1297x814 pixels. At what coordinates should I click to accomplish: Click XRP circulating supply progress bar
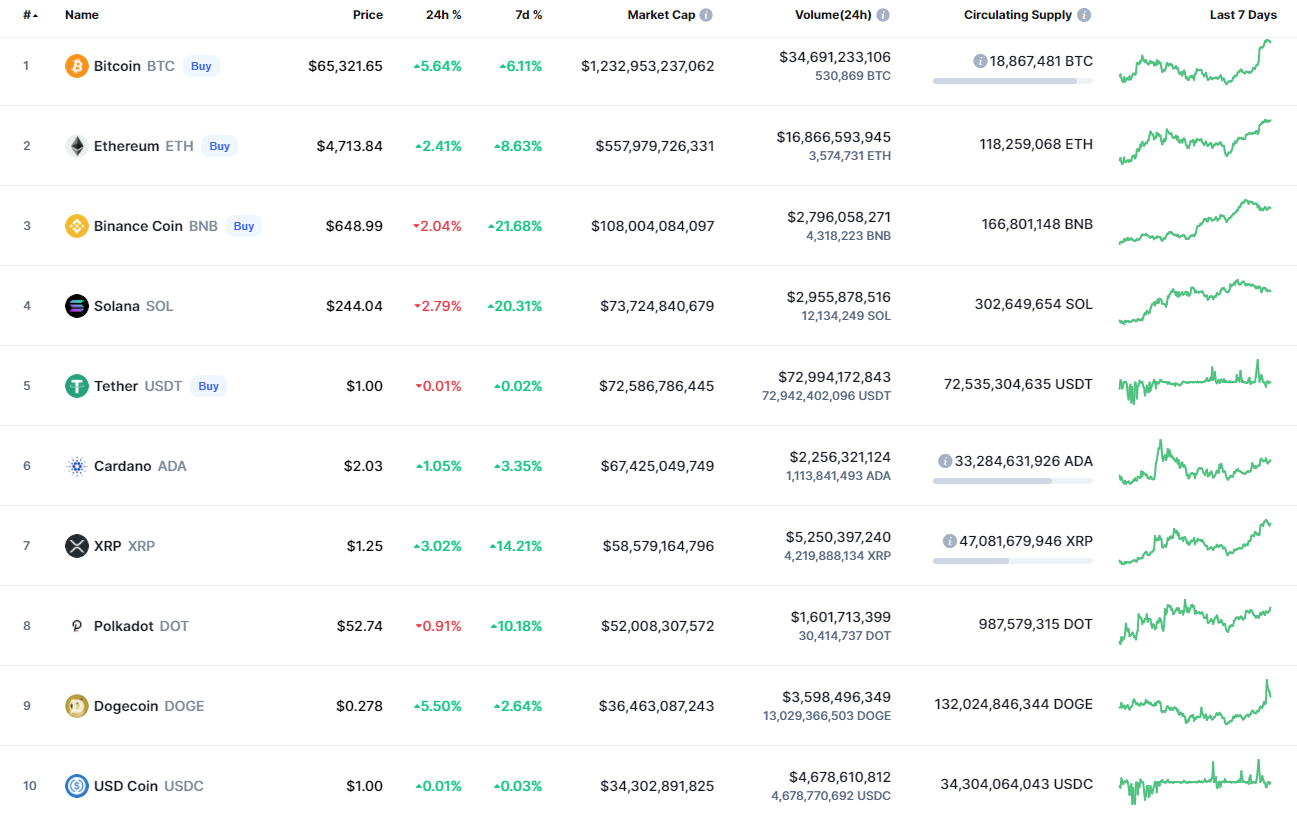[x=1013, y=561]
